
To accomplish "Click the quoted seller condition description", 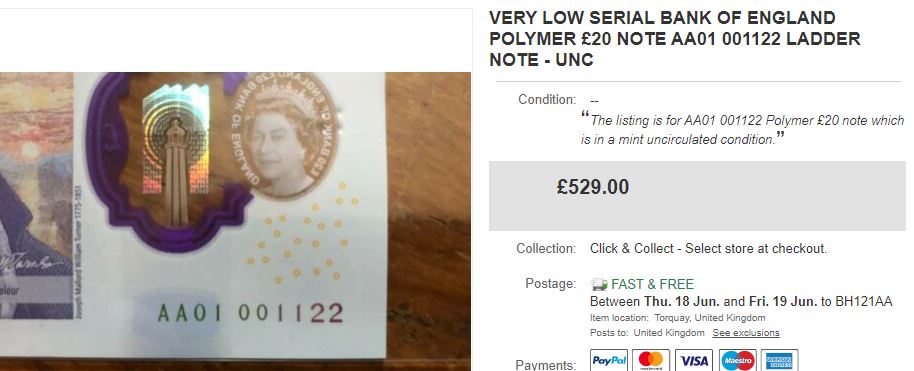I will pos(742,130).
